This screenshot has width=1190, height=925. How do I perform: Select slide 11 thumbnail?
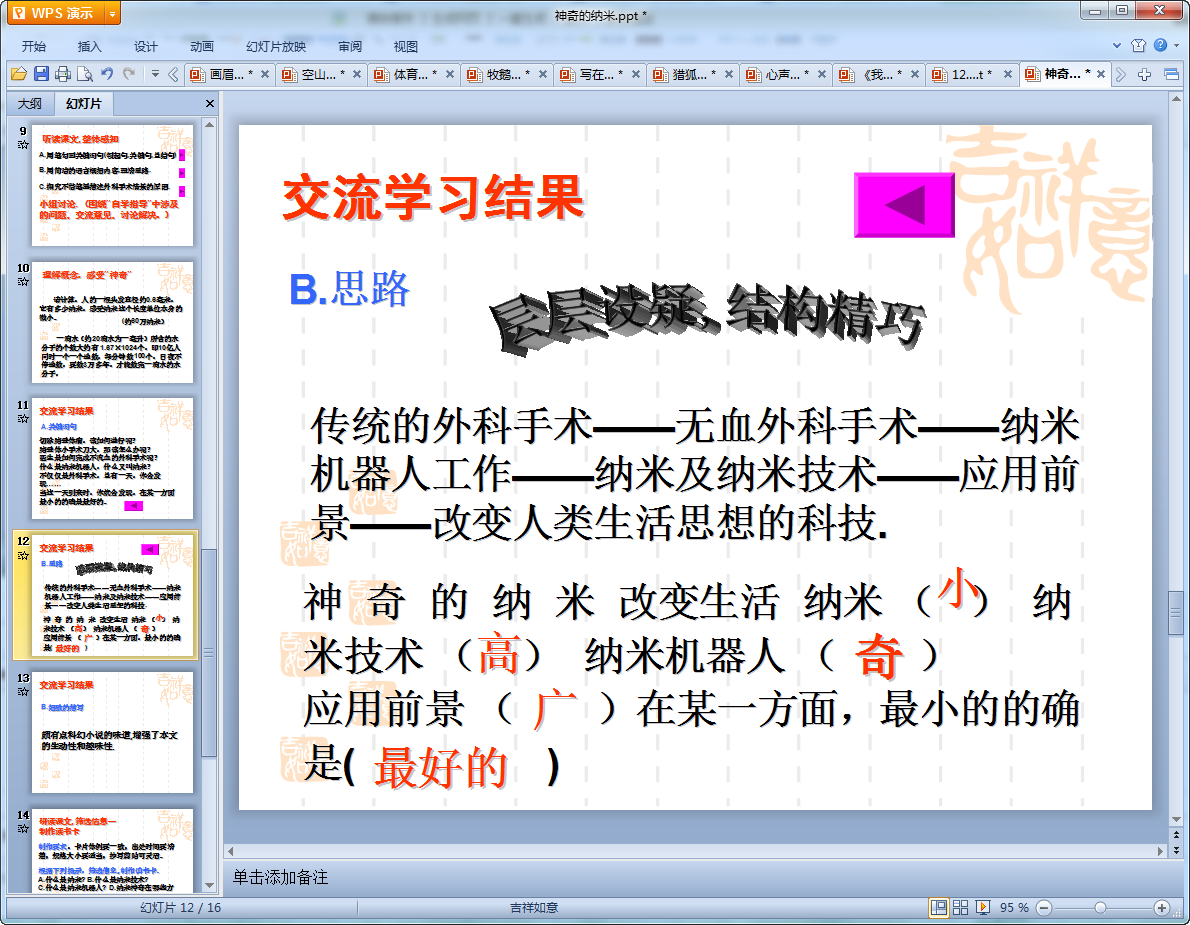[112, 458]
